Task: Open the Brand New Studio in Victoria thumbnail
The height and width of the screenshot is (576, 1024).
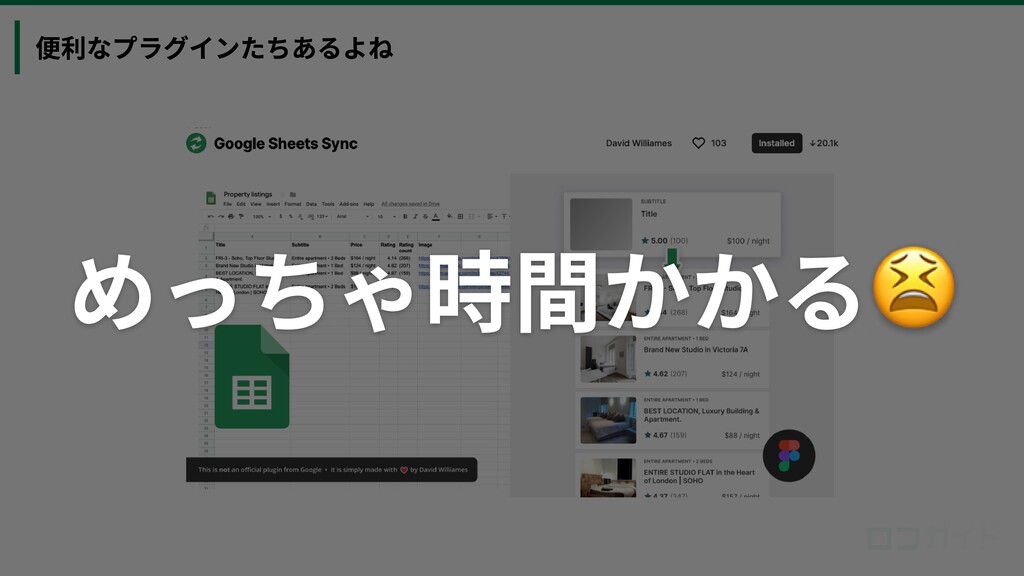Action: pos(608,359)
